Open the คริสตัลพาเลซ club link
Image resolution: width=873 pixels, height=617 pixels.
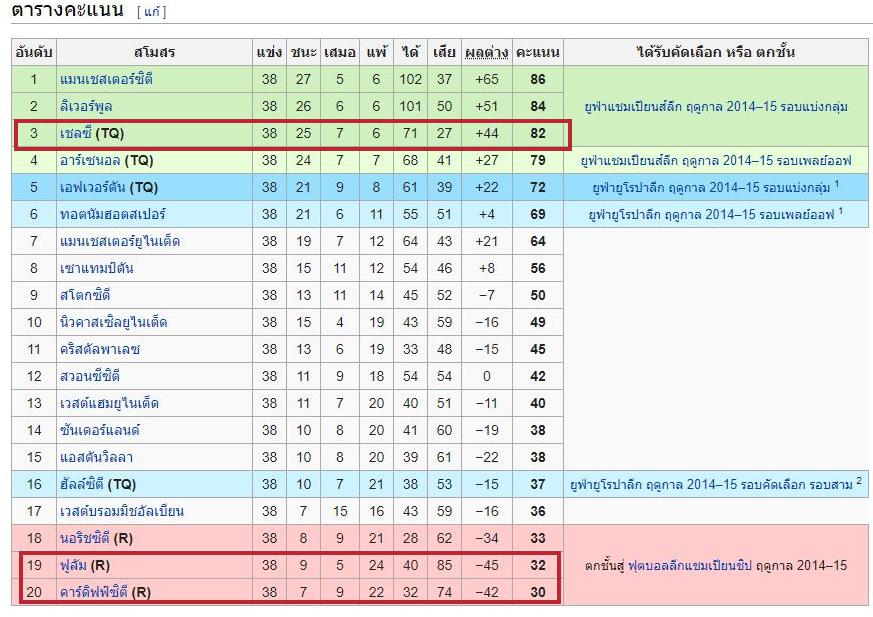[x=100, y=349]
